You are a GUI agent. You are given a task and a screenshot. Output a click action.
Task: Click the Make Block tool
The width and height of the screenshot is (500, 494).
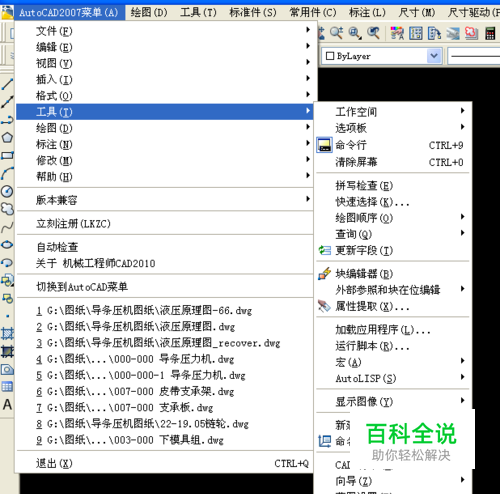[7, 298]
